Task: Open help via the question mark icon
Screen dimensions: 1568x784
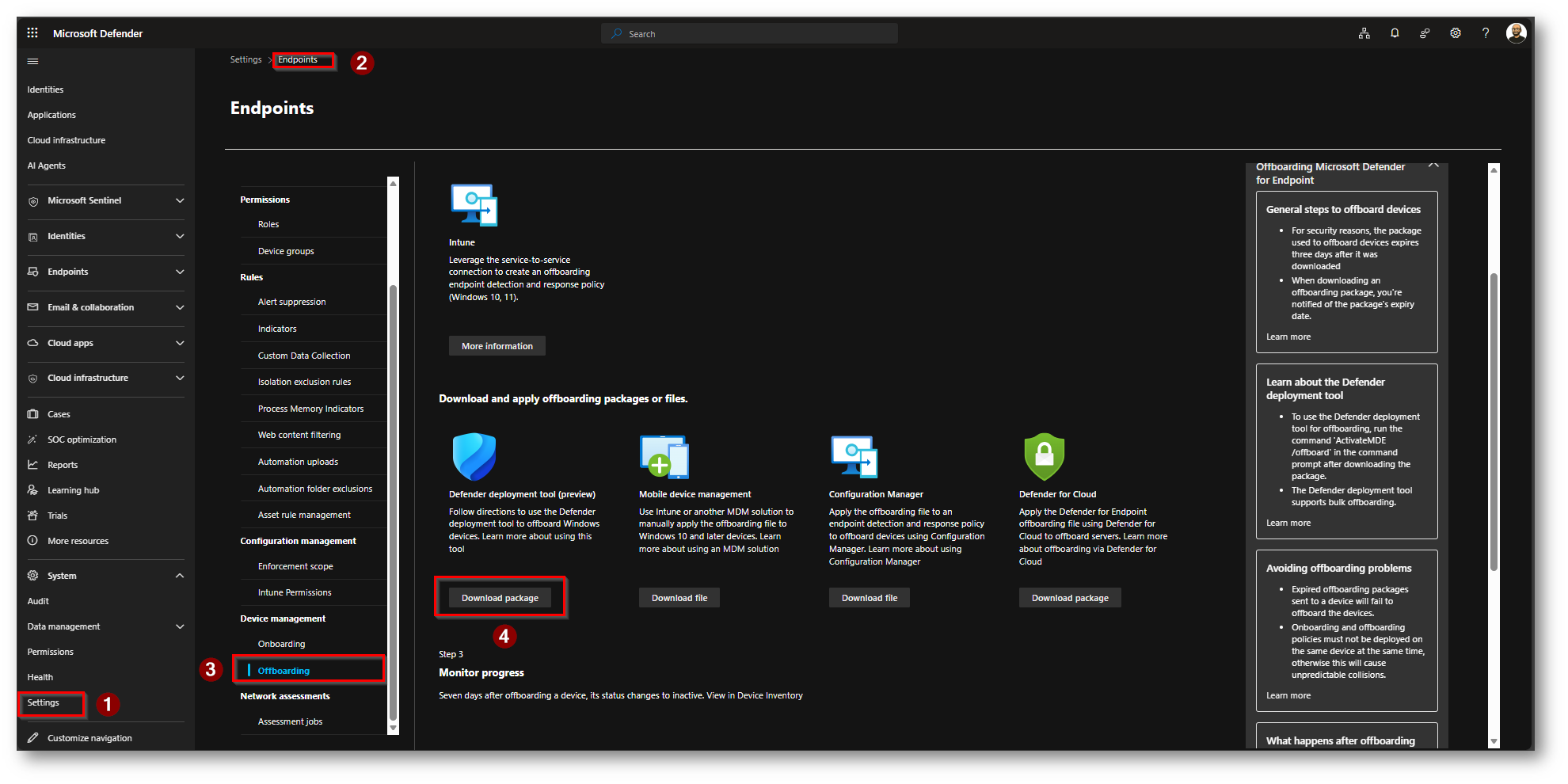Action: coord(1486,33)
